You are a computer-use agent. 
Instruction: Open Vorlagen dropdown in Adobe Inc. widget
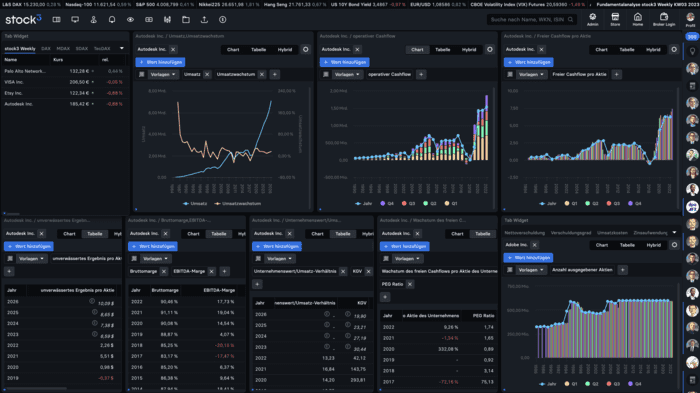coord(531,270)
